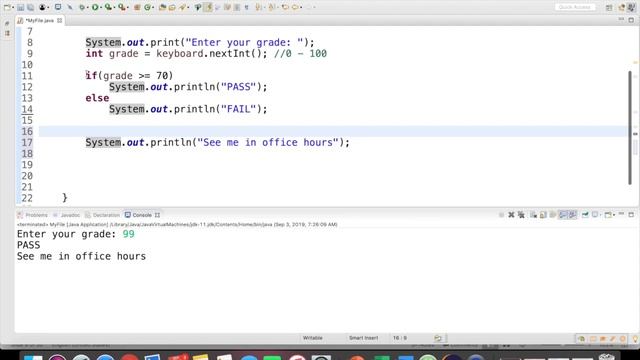The image size is (640, 360).
Task: Open the Run button dropdown arrow
Action: click(x=101, y=7)
